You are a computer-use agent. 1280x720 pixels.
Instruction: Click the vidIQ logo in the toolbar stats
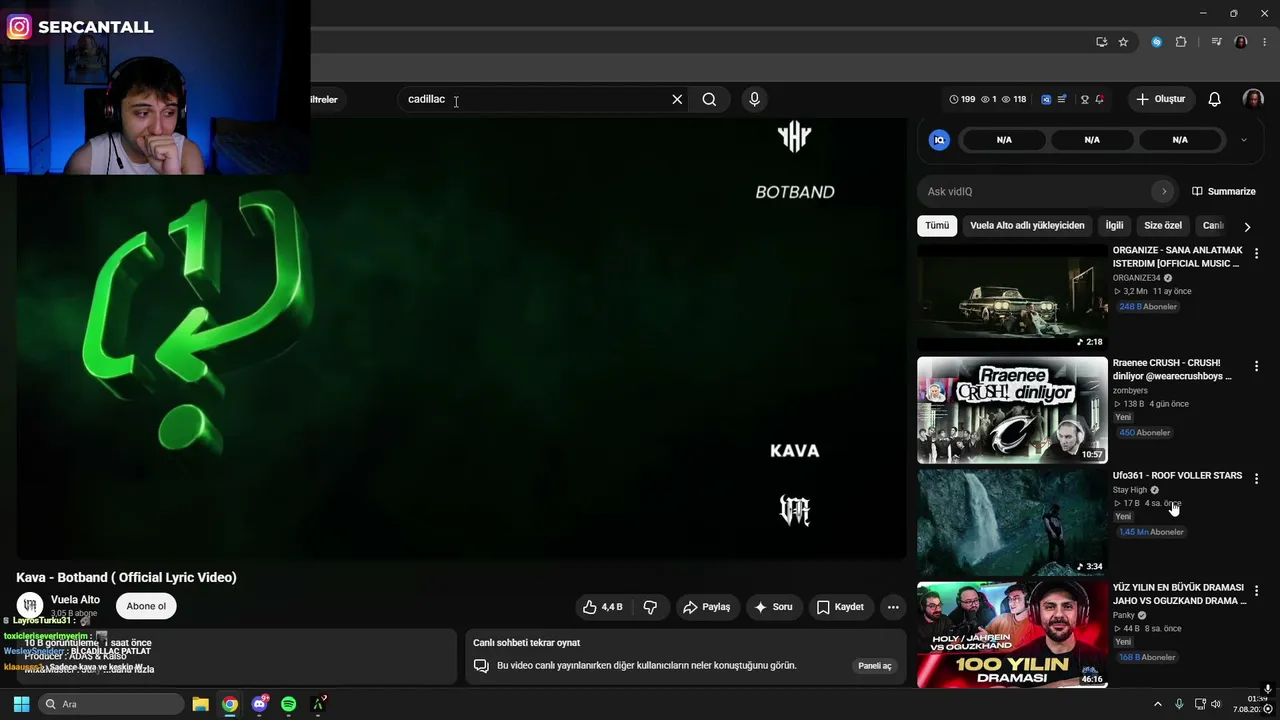tap(1046, 99)
